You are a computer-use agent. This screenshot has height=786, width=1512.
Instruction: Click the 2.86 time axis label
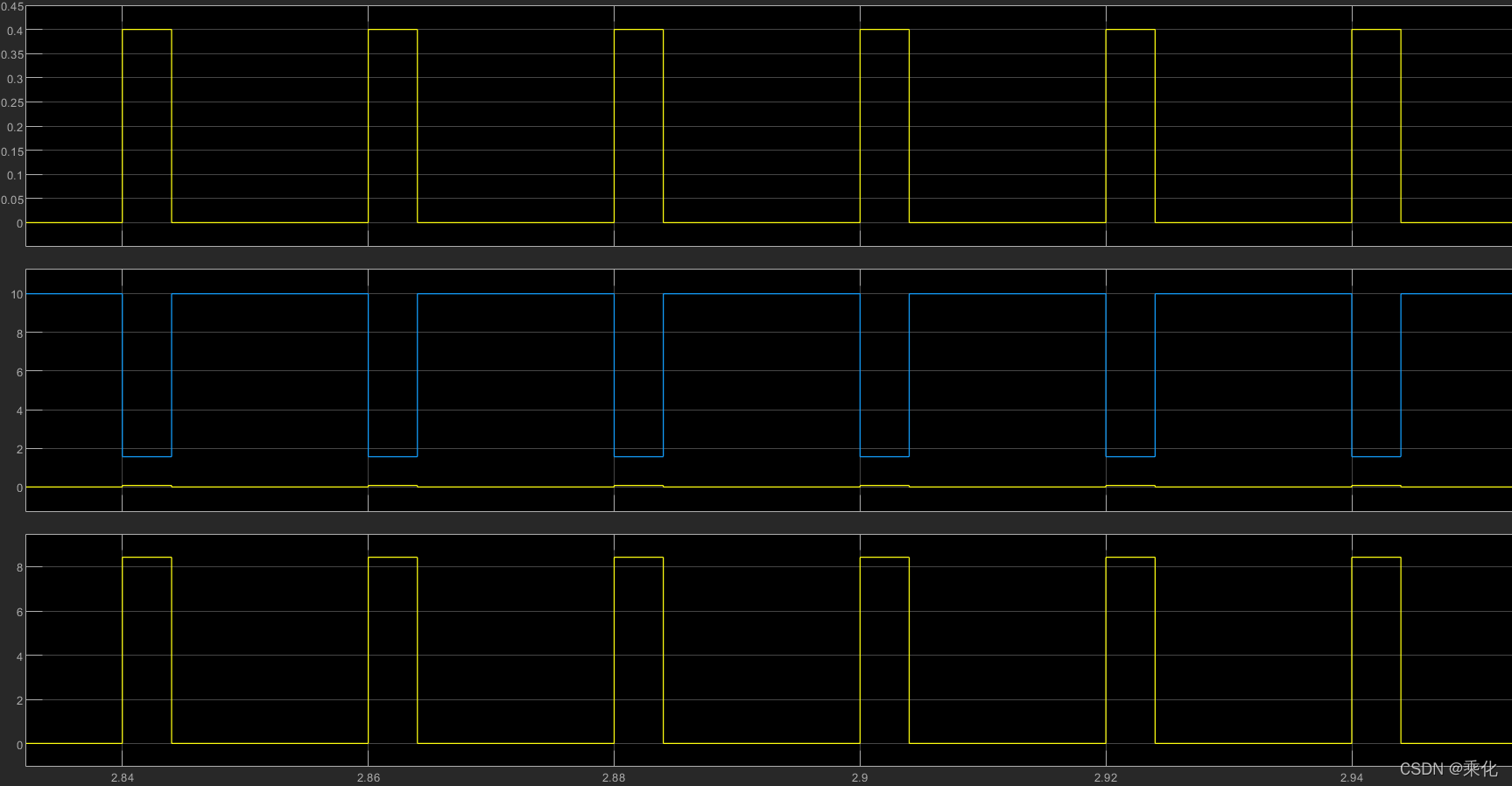point(369,777)
